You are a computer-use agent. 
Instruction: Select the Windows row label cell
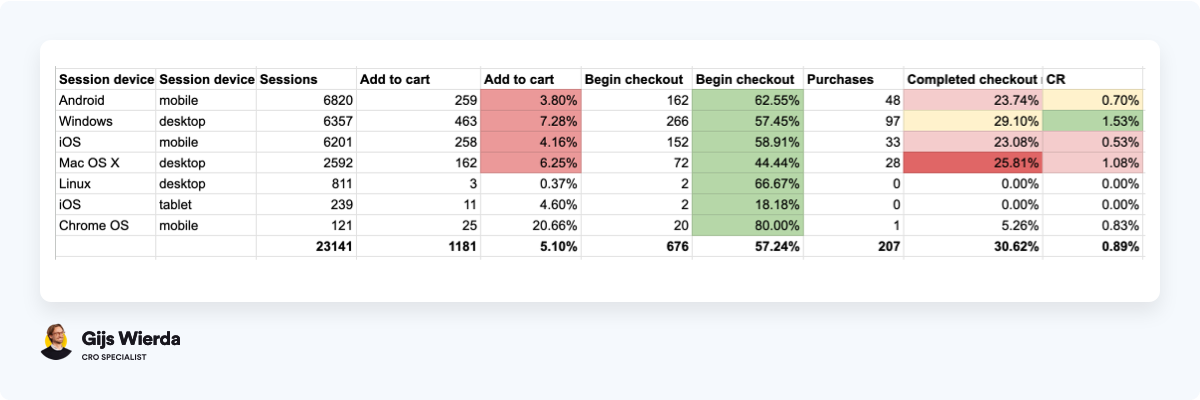coord(106,121)
